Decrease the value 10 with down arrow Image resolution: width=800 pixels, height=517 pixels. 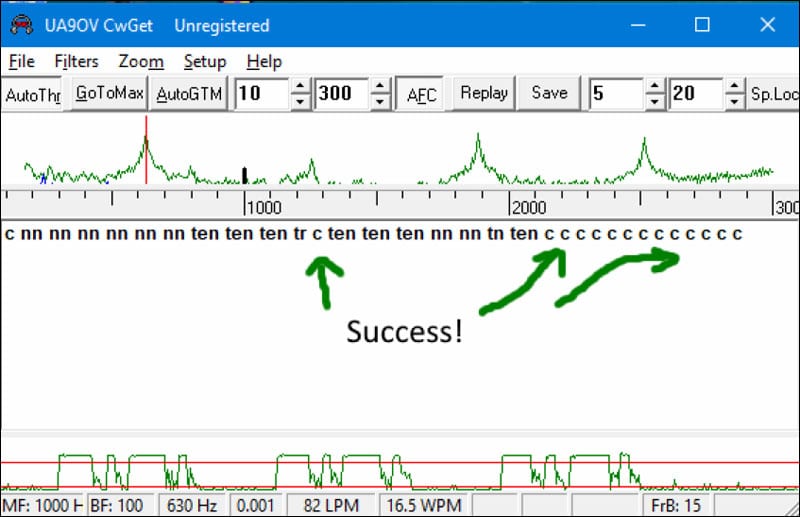300,102
